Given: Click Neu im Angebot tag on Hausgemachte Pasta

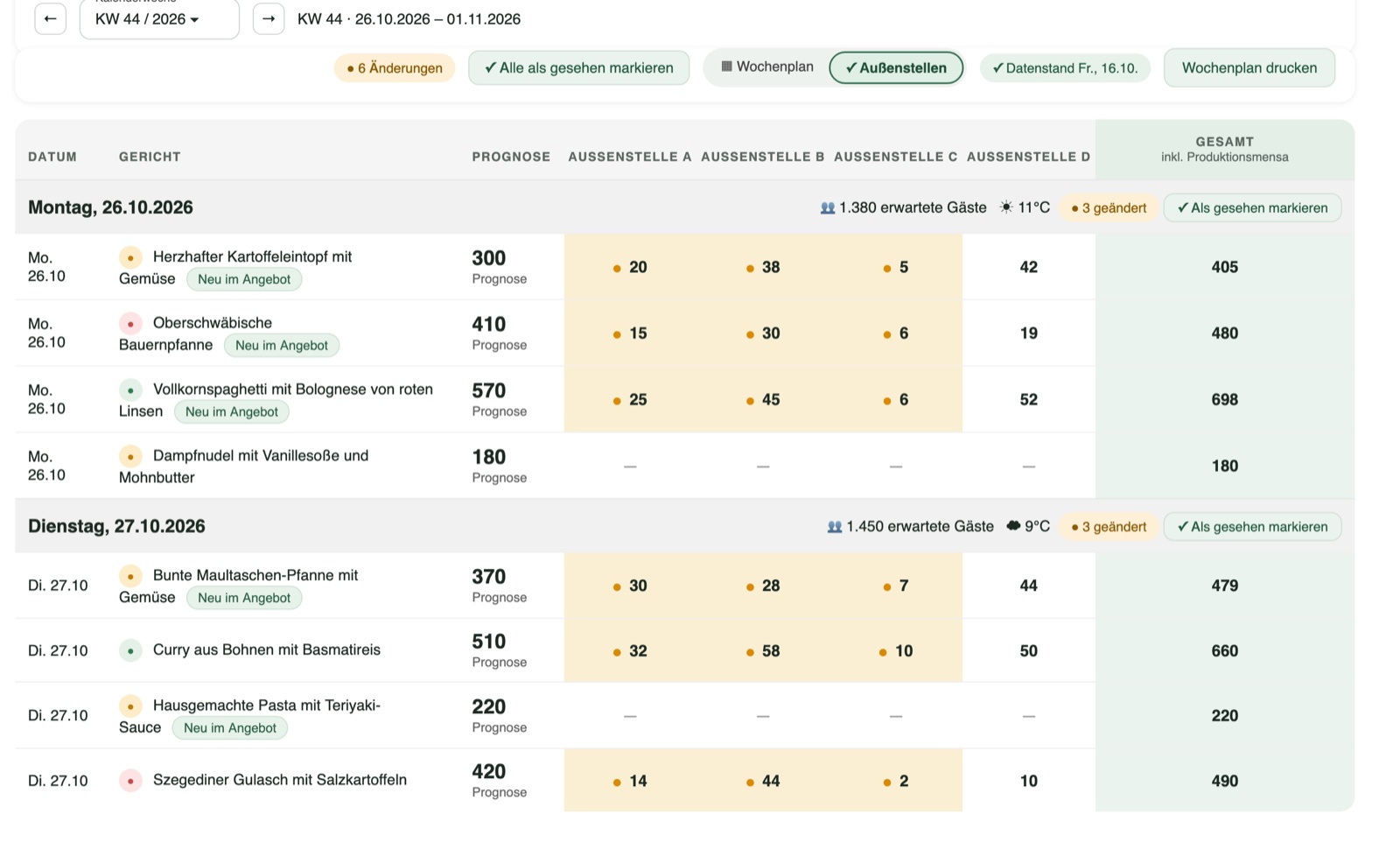Looking at the screenshot, I should click(x=230, y=728).
